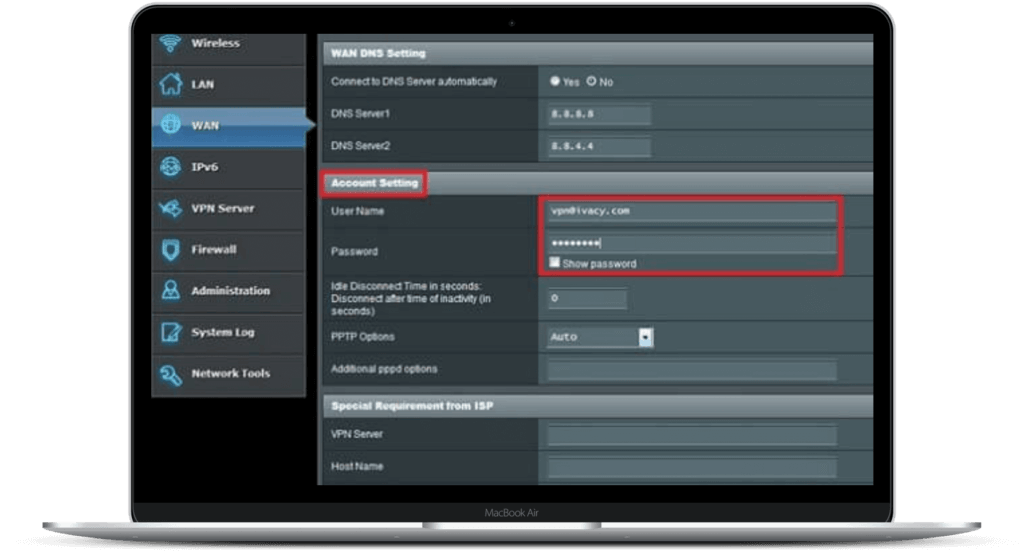1024x551 pixels.
Task: Click the WAN DNS Setting header
Action: pyautogui.click(x=598, y=54)
